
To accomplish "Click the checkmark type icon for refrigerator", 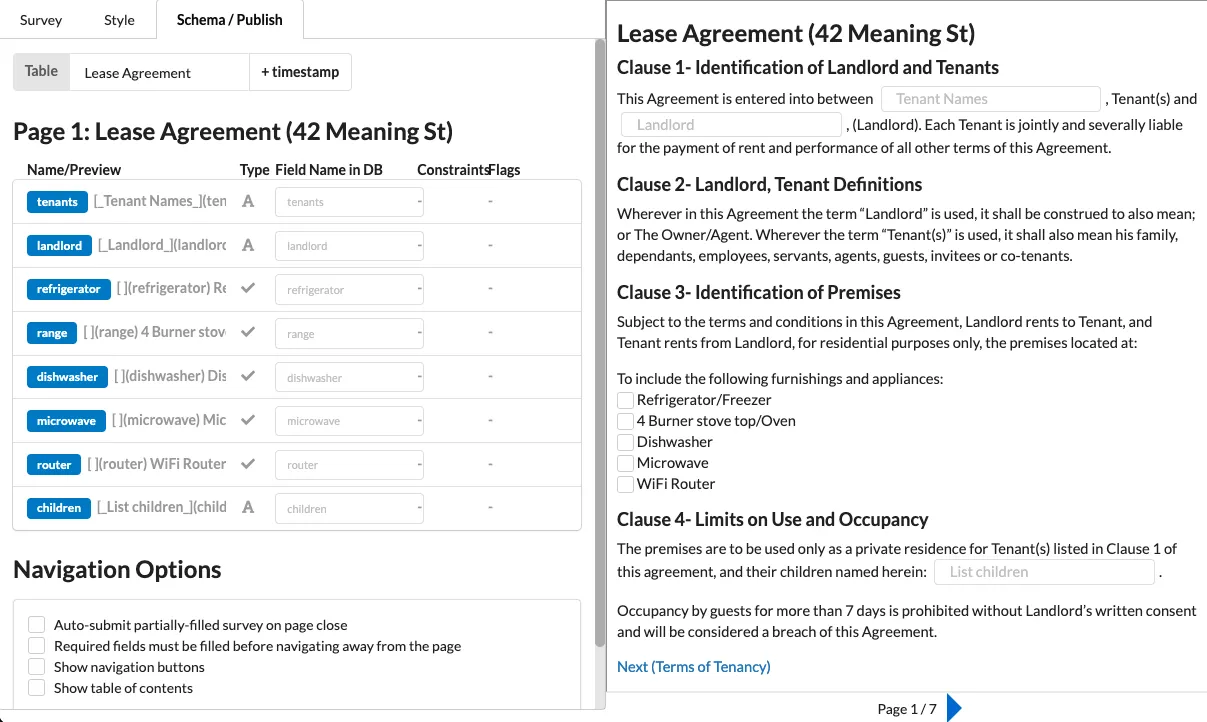I will [248, 289].
